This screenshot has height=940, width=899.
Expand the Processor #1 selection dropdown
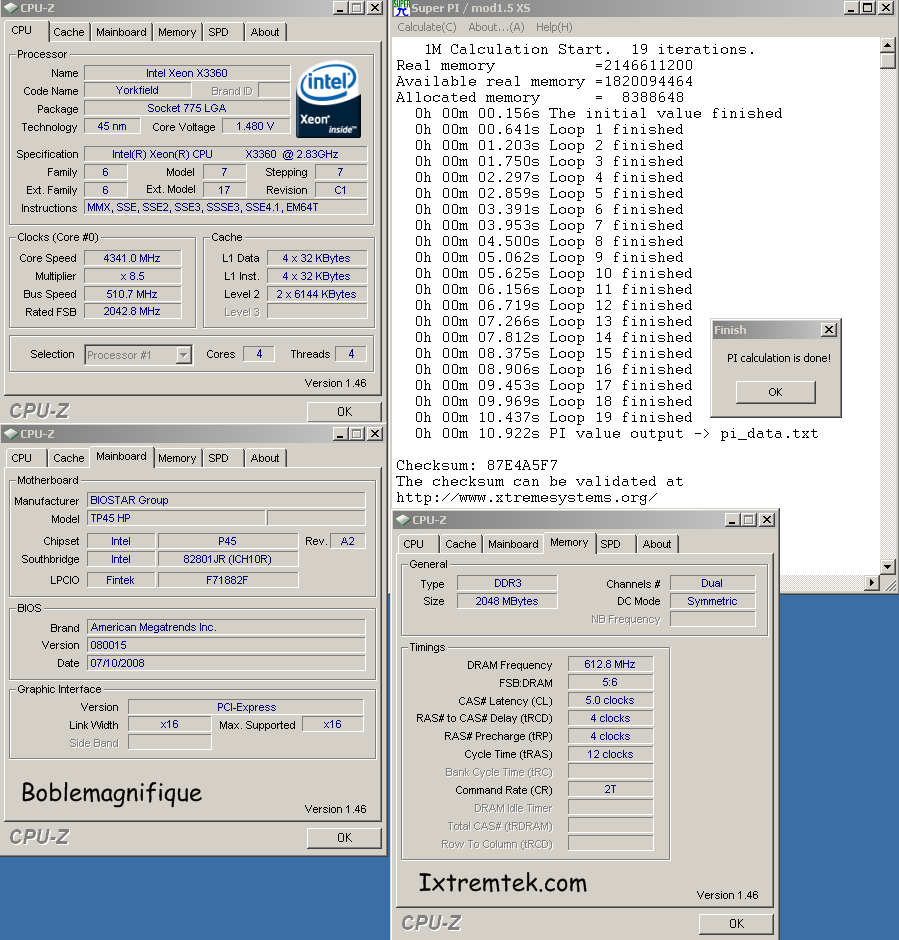(x=183, y=355)
